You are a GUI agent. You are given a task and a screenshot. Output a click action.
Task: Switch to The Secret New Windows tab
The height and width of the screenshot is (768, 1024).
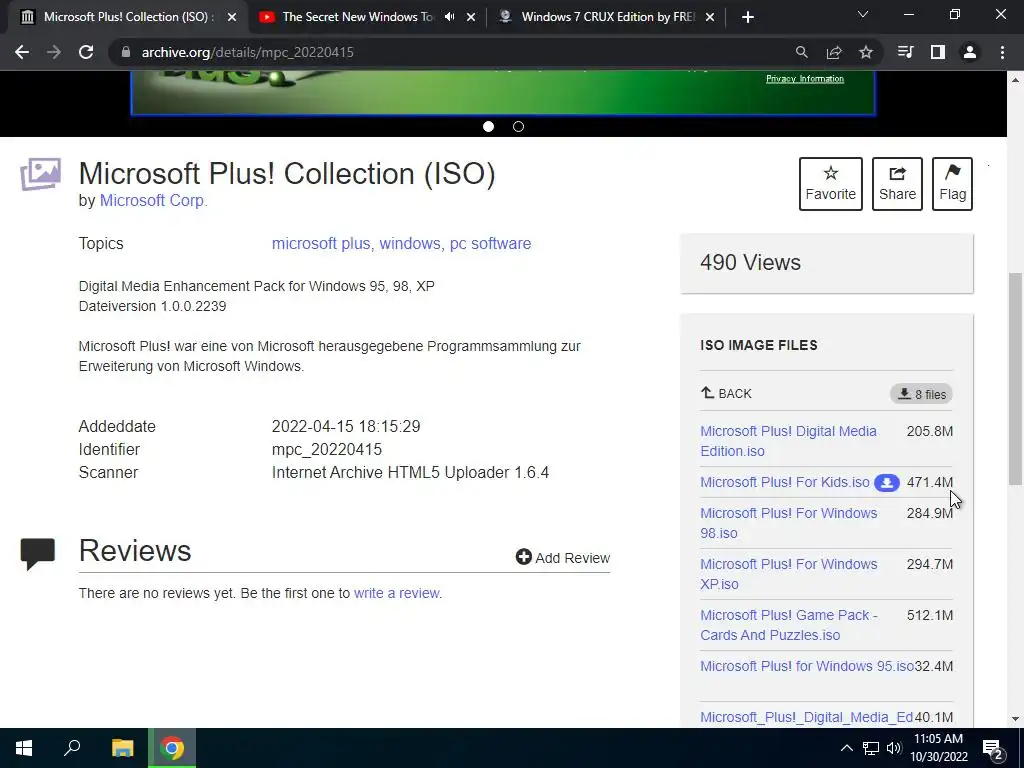coord(358,17)
